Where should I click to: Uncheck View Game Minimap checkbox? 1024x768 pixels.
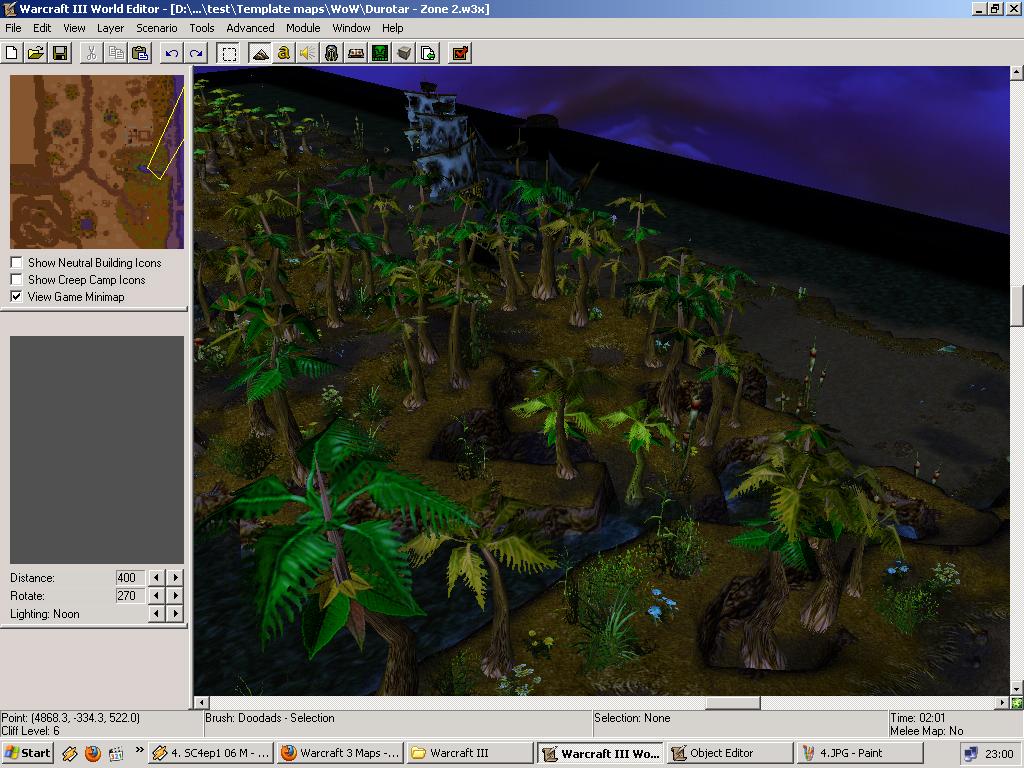point(16,296)
